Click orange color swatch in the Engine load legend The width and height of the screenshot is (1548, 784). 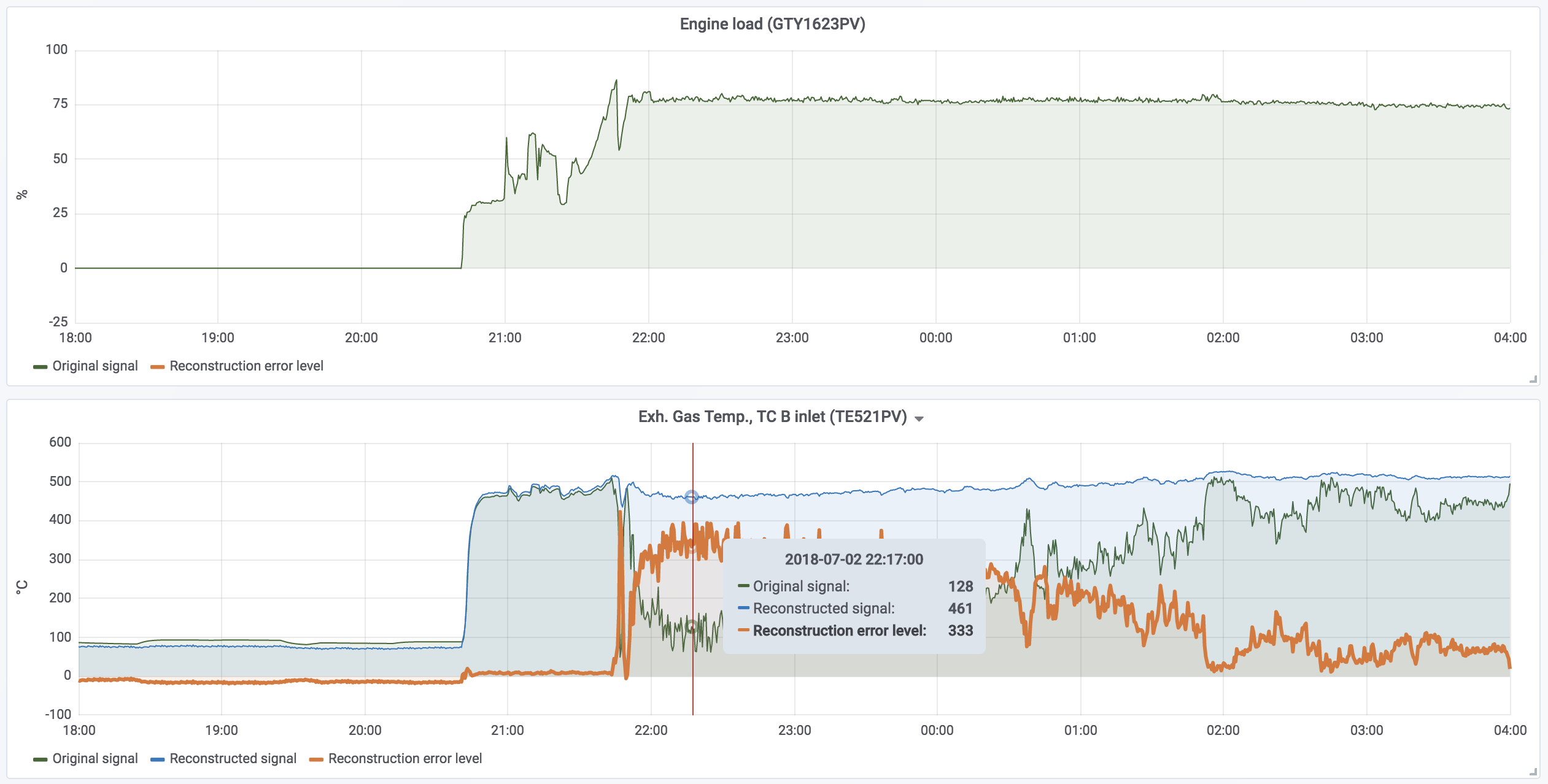pyautogui.click(x=157, y=367)
